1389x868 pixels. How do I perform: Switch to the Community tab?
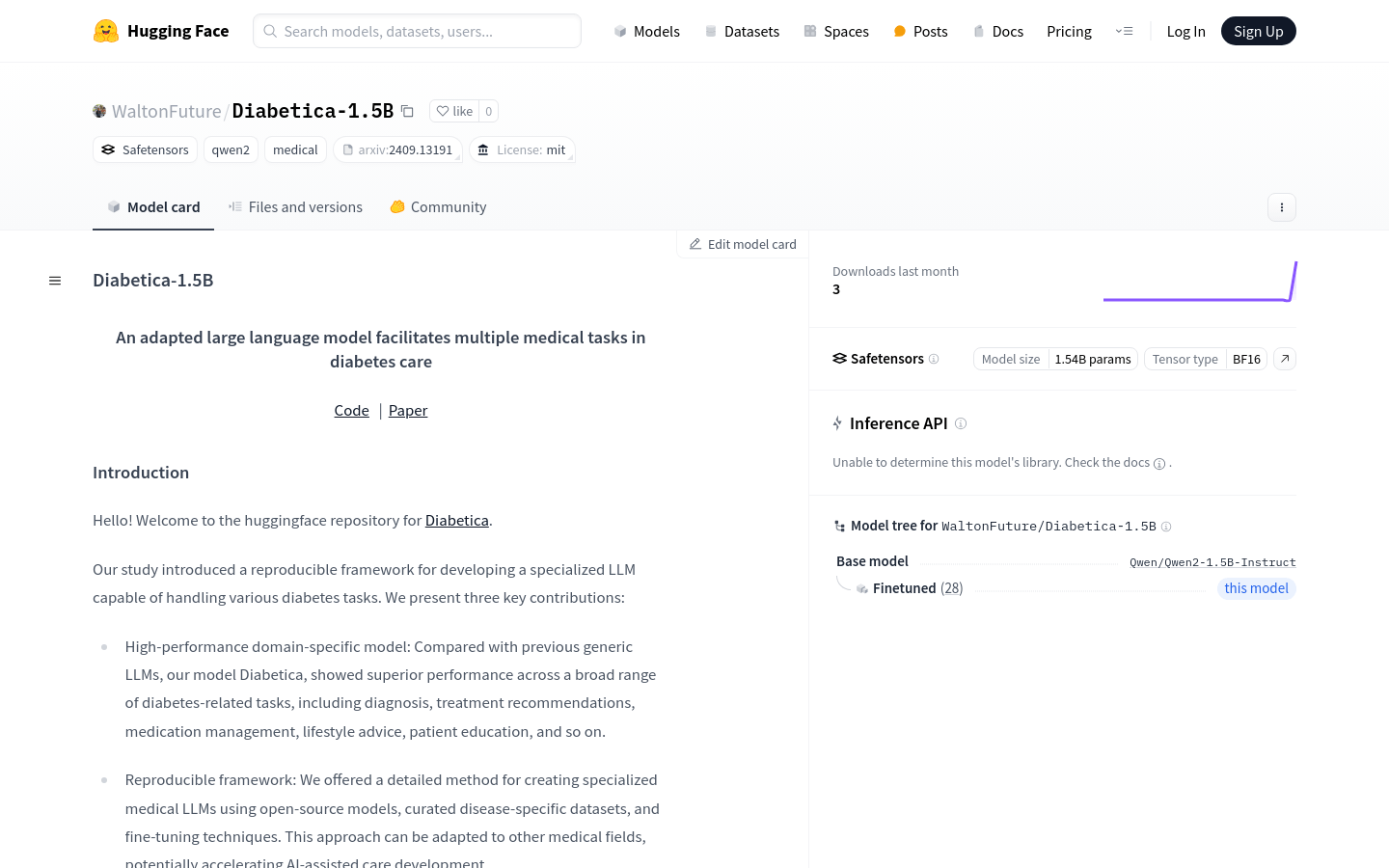pyautogui.click(x=438, y=207)
